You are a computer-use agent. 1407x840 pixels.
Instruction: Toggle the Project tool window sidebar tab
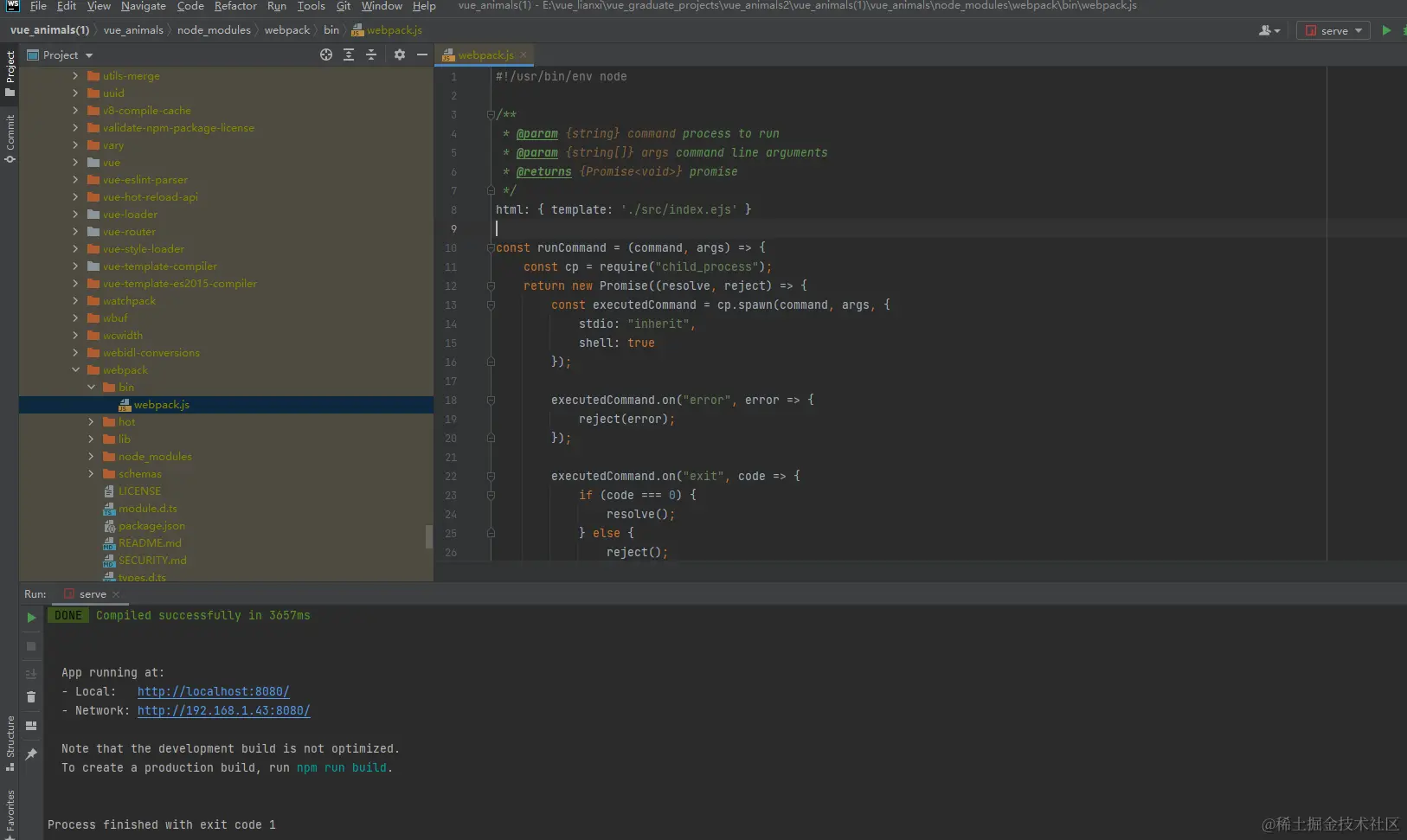point(10,73)
